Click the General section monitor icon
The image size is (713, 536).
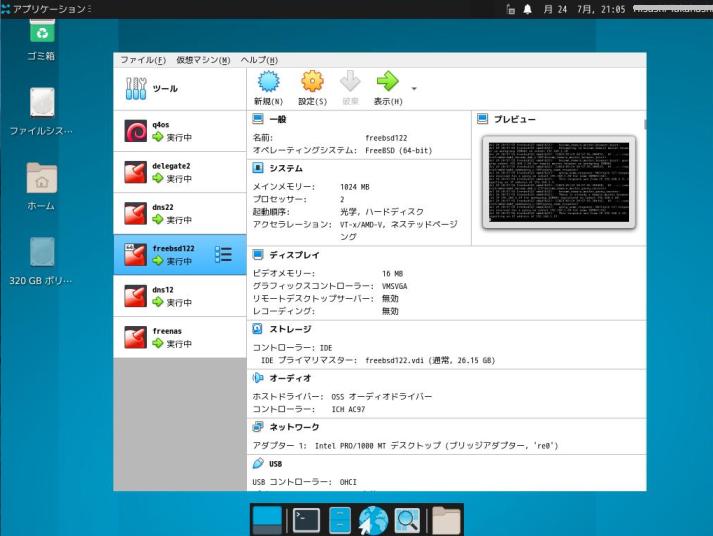click(258, 119)
